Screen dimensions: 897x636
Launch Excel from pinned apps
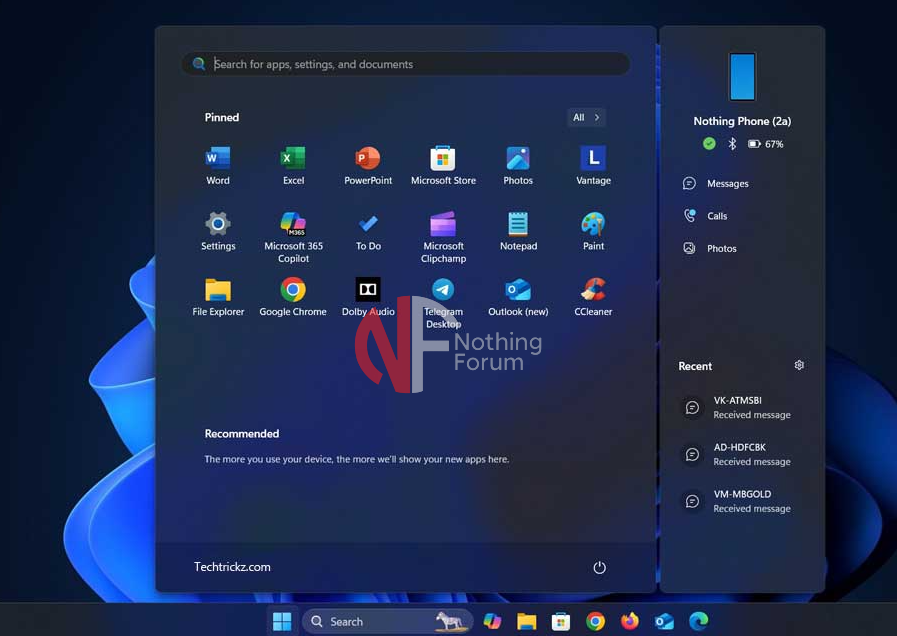point(293,165)
